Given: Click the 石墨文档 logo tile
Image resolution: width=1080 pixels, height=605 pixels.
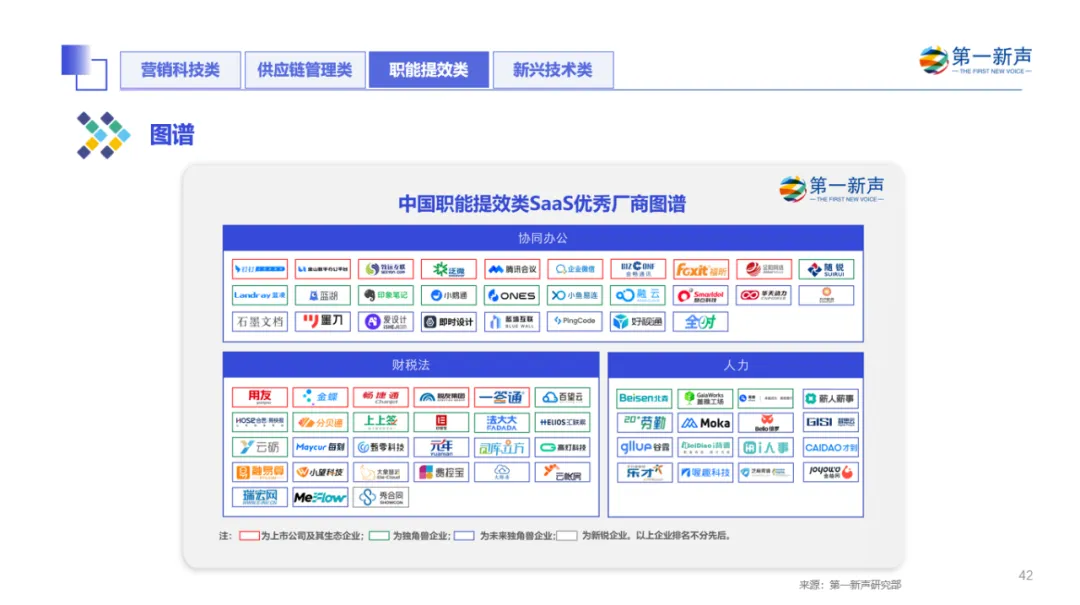Looking at the screenshot, I should [x=260, y=321].
